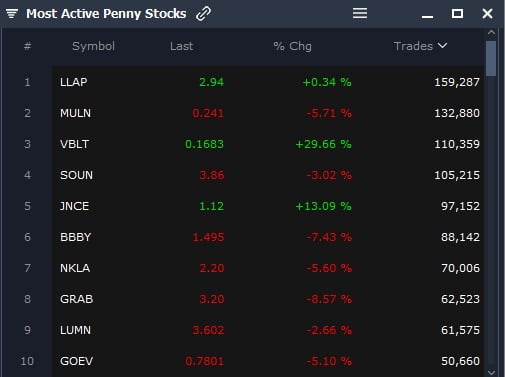Close the Most Active Penny Stocks window

pos(487,14)
